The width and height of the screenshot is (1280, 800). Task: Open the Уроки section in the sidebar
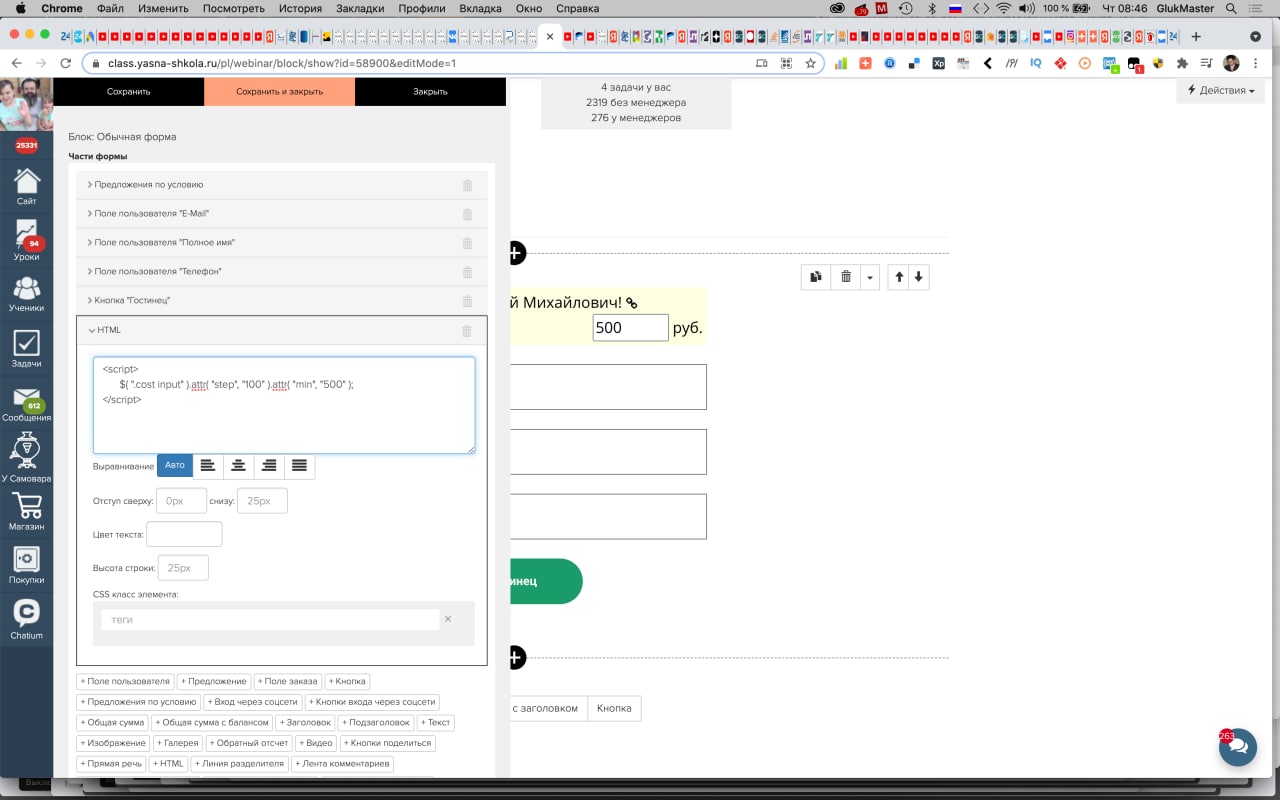pyautogui.click(x=26, y=241)
